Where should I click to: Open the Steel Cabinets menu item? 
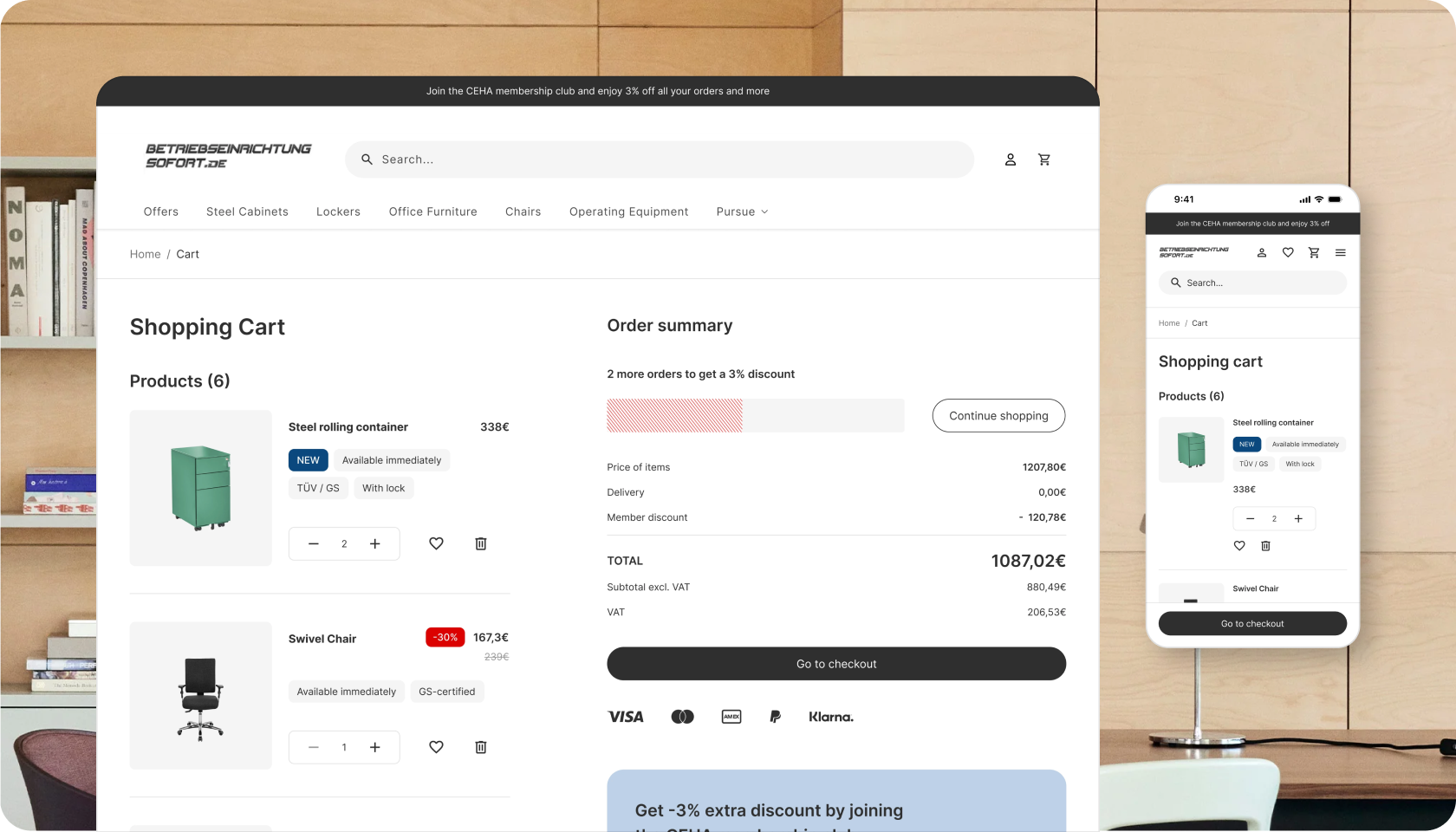click(x=247, y=211)
